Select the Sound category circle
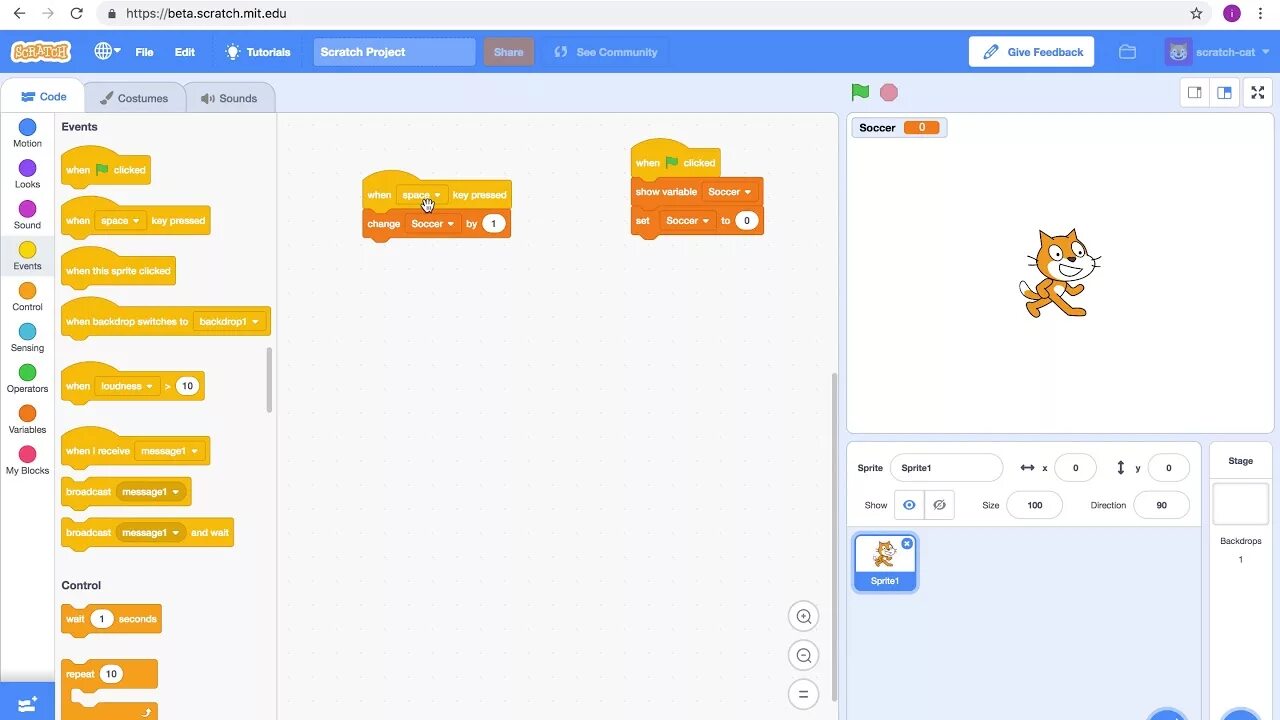The height and width of the screenshot is (720, 1280). [27, 209]
